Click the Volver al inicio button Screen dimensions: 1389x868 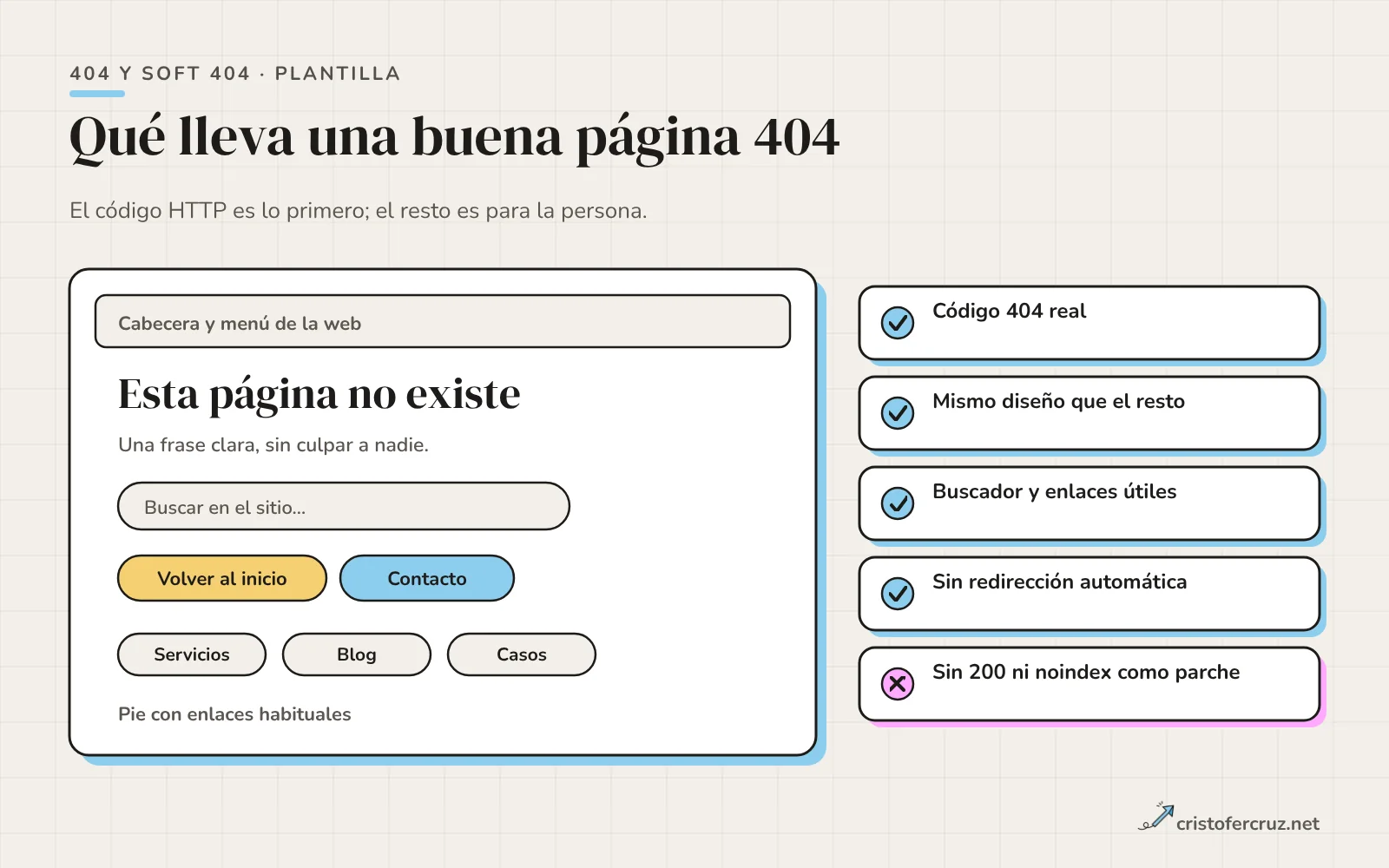coord(222,578)
